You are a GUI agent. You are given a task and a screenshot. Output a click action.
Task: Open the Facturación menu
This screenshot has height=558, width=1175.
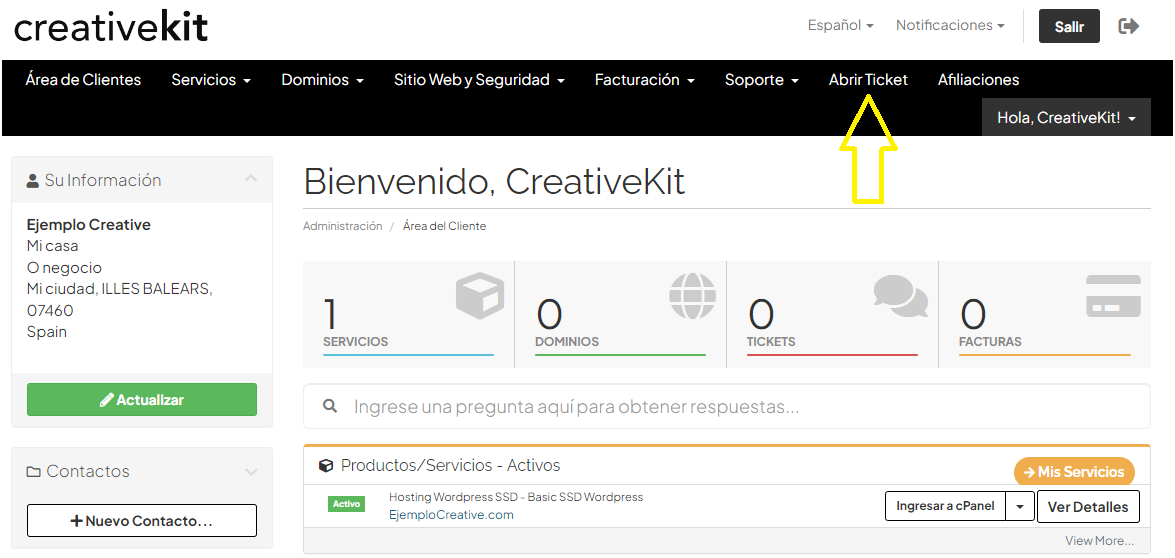[644, 80]
